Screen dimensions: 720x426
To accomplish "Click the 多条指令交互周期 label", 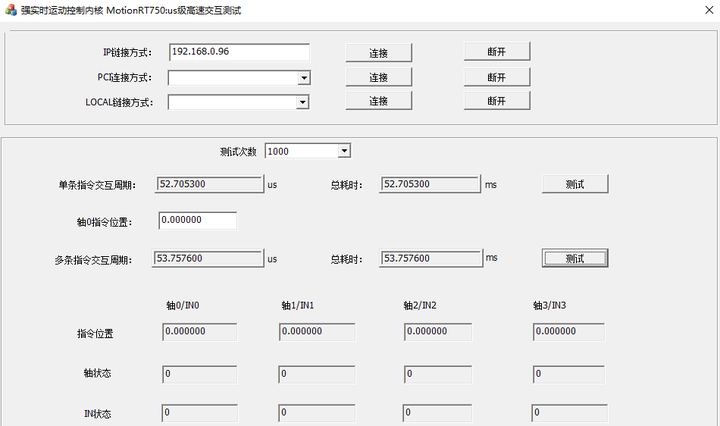I will point(93,260).
